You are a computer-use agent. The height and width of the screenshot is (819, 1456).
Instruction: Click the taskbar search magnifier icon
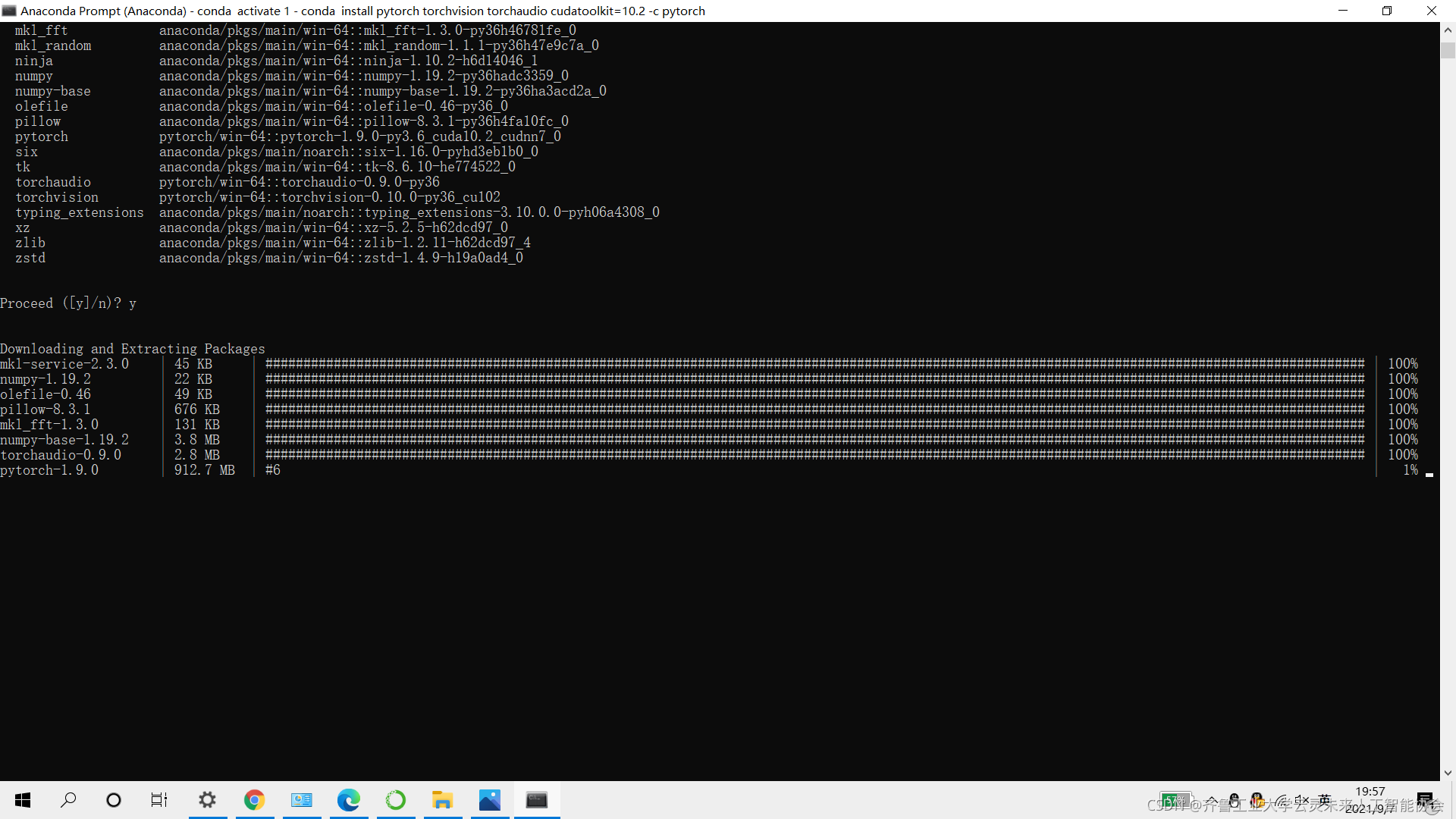(68, 800)
